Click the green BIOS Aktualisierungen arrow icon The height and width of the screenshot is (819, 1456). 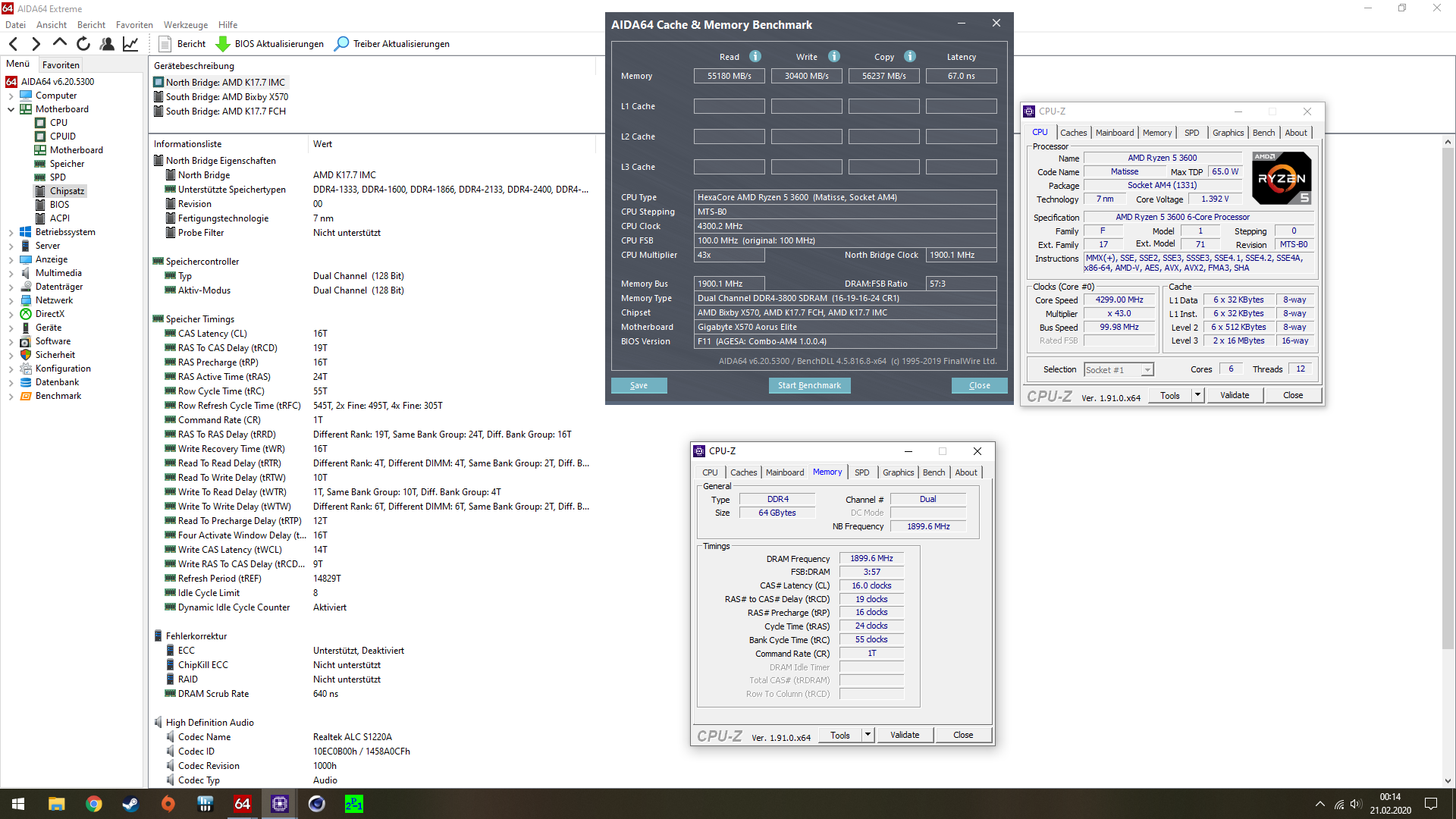click(223, 44)
